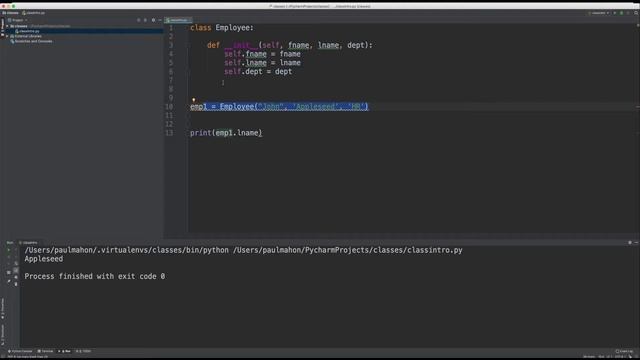Open the Project view selector dropdown
The width and height of the screenshot is (640, 360).
pyautogui.click(x=18, y=20)
